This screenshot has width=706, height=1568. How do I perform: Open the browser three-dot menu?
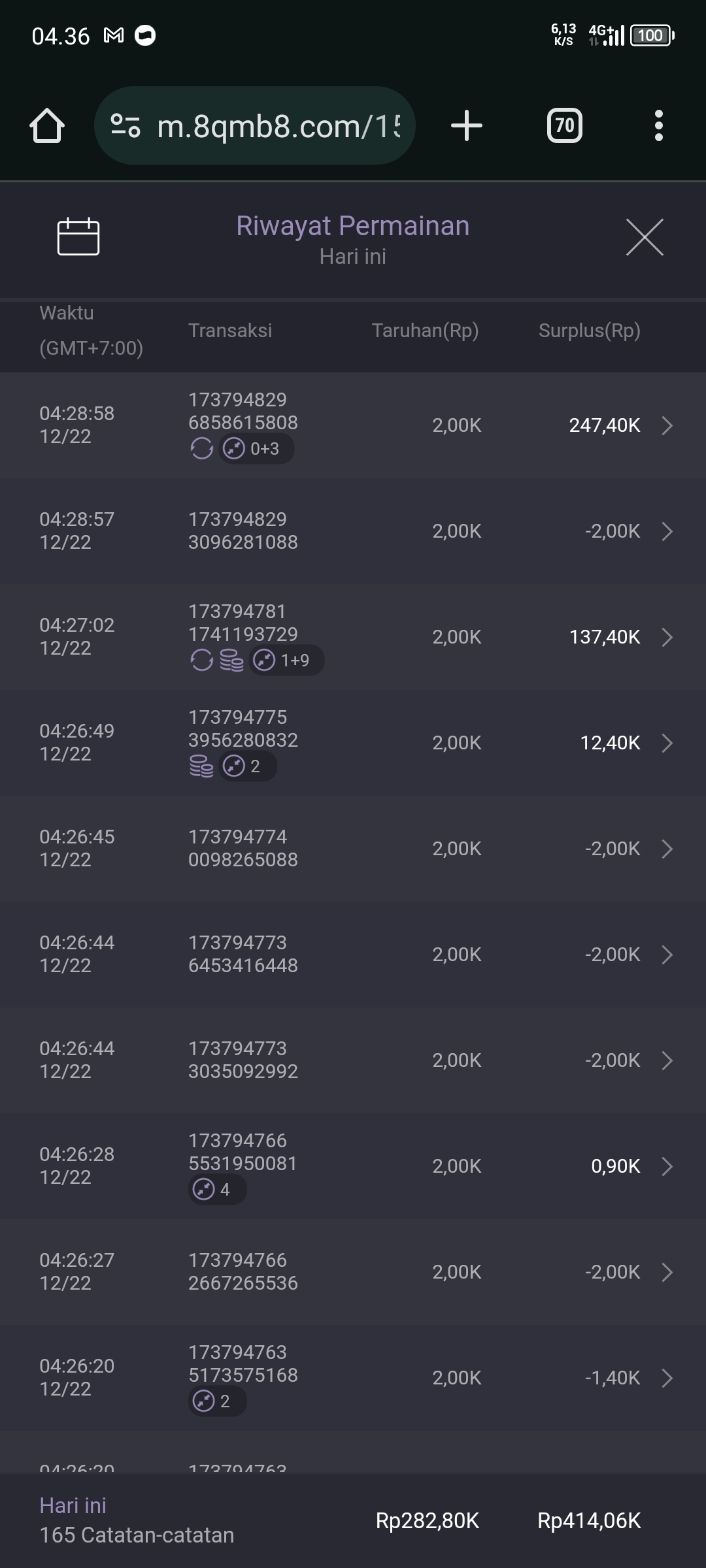tap(658, 125)
